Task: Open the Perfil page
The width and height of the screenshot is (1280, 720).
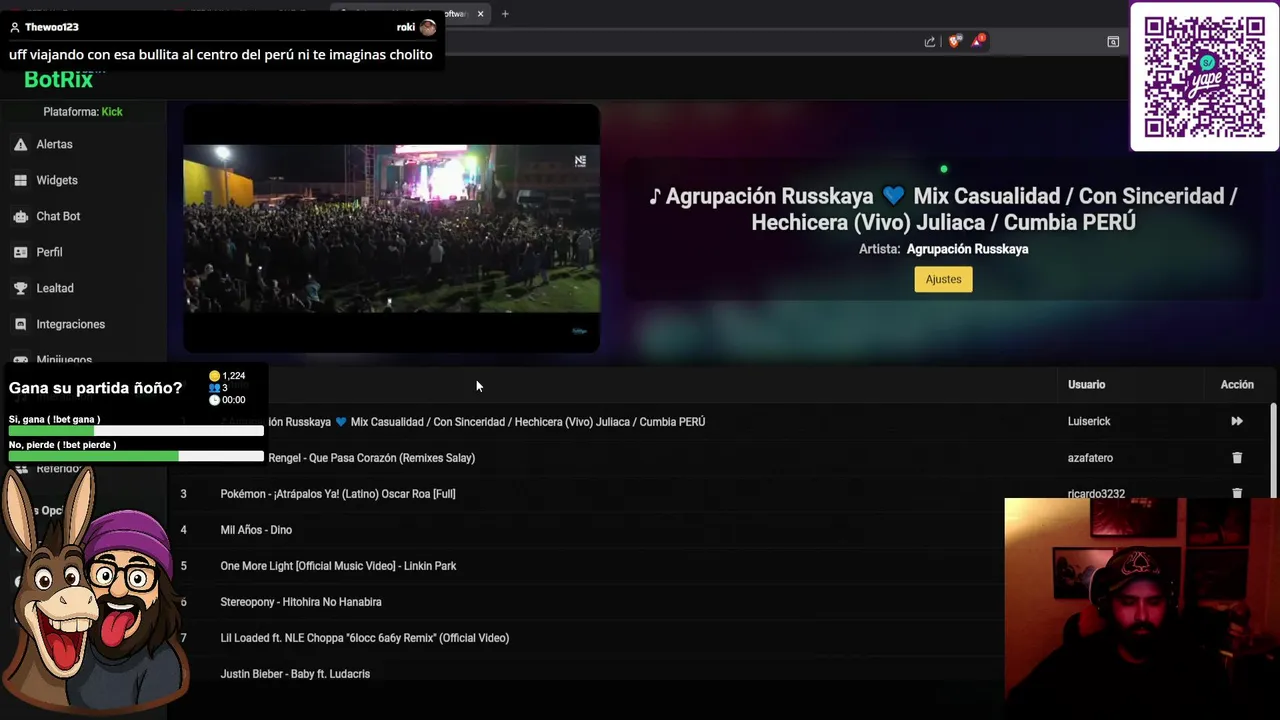Action: (x=49, y=252)
